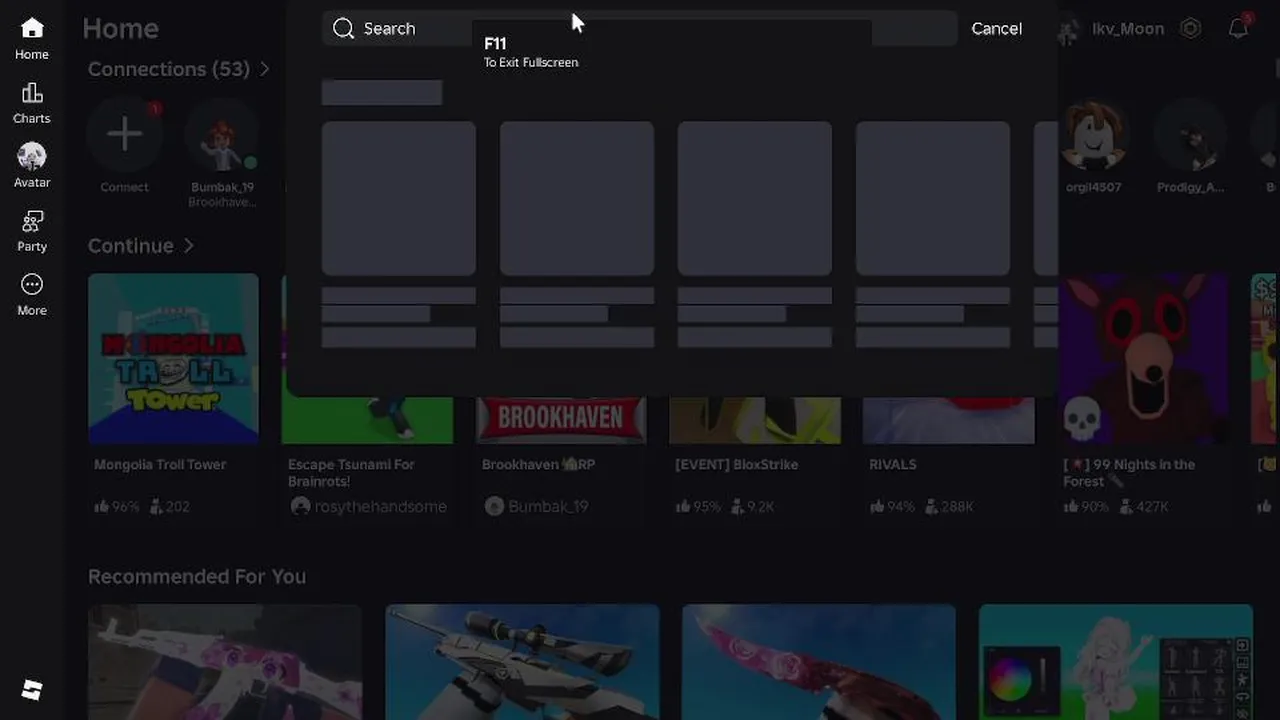Open the notifications bell icon
This screenshot has width=1280, height=720.
(x=1238, y=28)
